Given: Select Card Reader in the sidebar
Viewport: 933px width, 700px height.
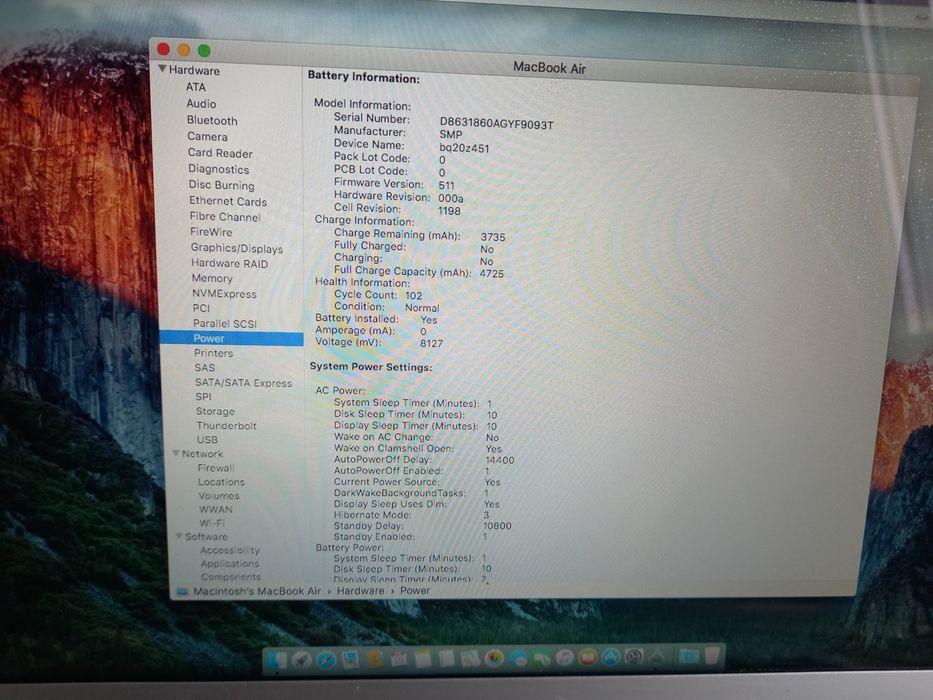Looking at the screenshot, I should pyautogui.click(x=220, y=153).
